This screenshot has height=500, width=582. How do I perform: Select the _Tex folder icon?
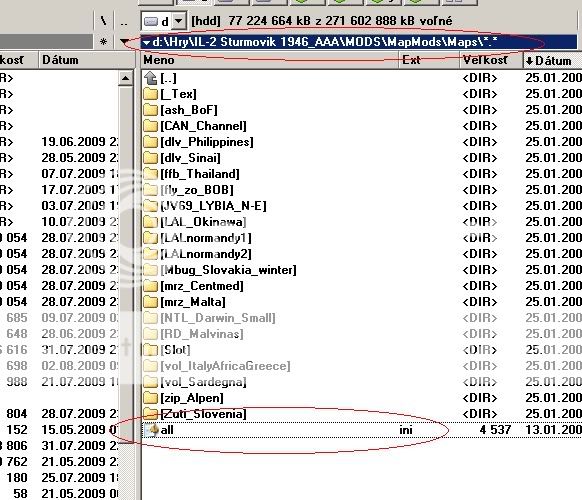click(150, 94)
